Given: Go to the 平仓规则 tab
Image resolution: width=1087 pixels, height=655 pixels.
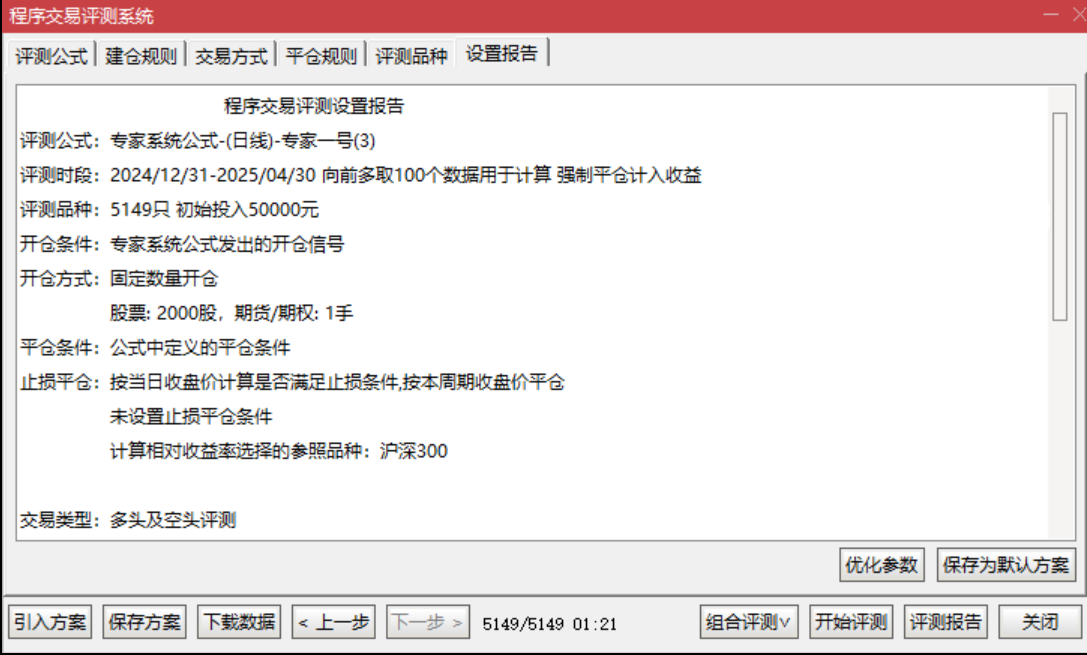Looking at the screenshot, I should pyautogui.click(x=321, y=55).
